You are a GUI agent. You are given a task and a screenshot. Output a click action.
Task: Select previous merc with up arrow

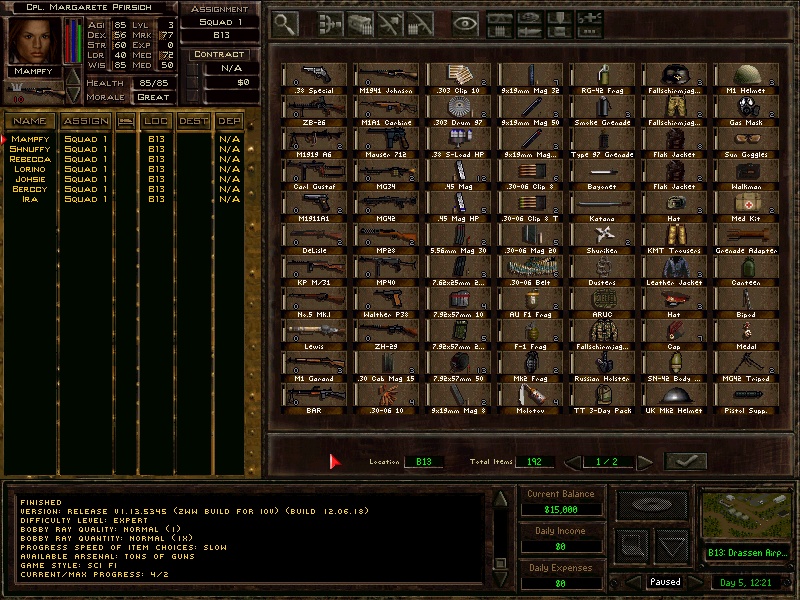(73, 77)
